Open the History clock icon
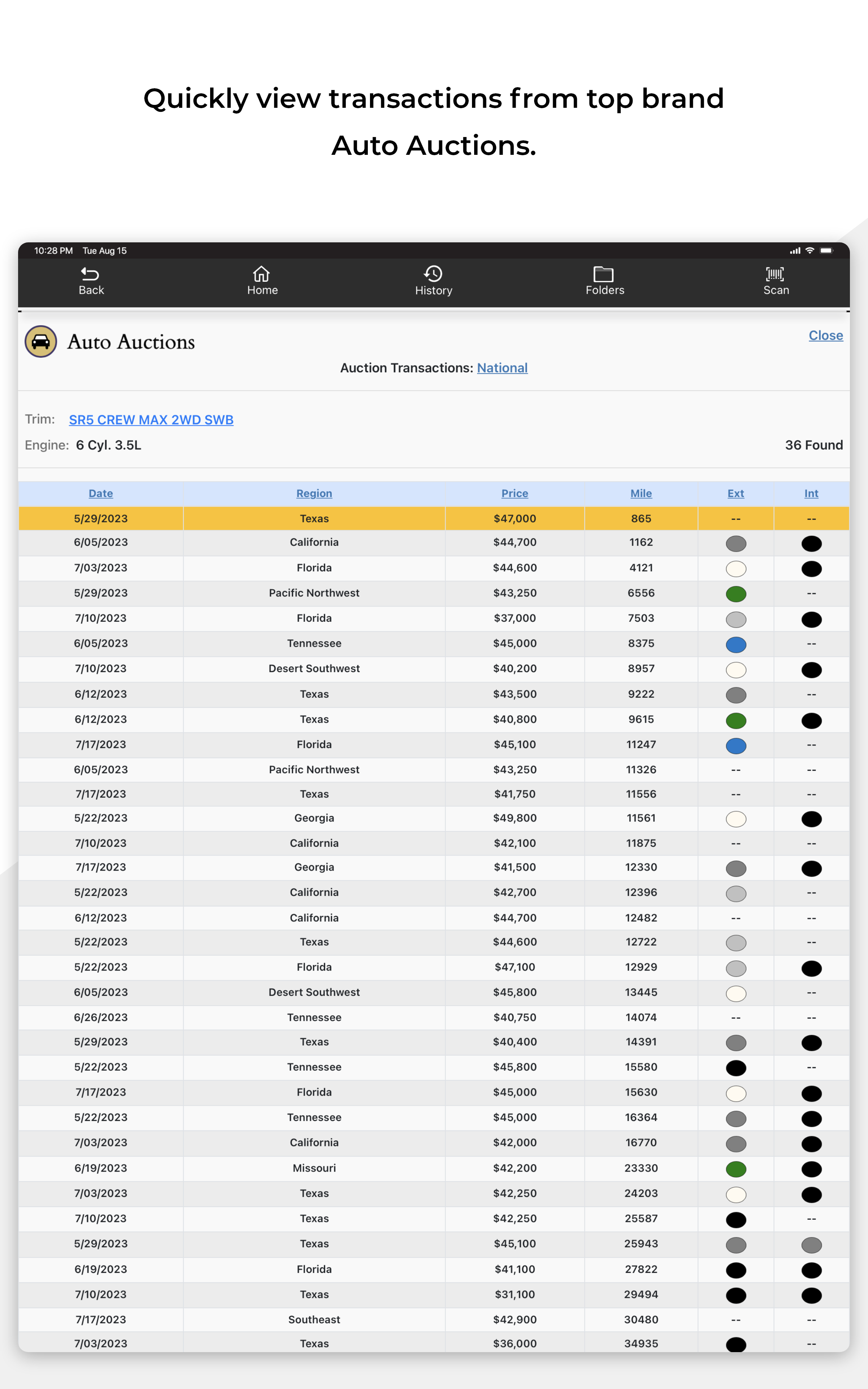 433,274
